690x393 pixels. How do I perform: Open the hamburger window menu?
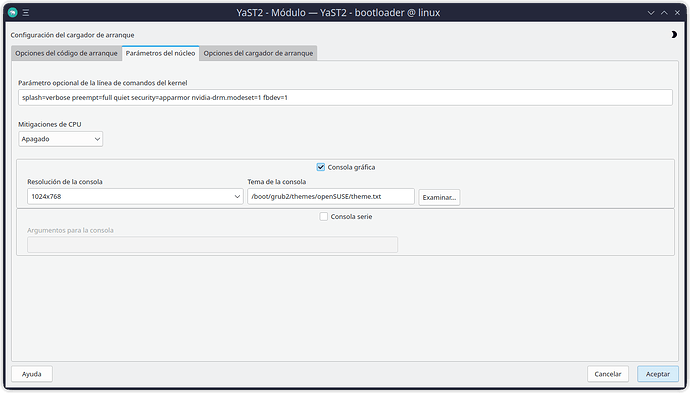click(x=26, y=13)
